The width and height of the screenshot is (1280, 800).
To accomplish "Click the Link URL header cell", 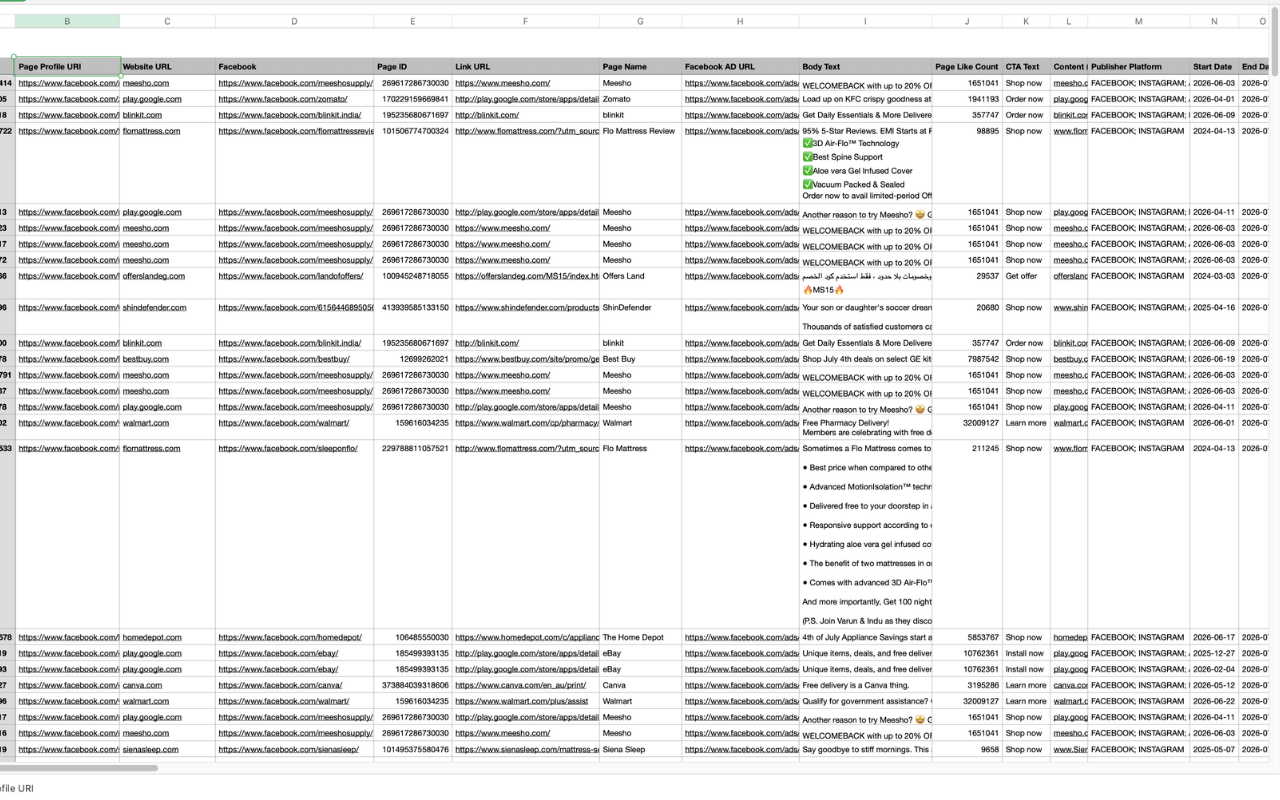I will tap(525, 67).
